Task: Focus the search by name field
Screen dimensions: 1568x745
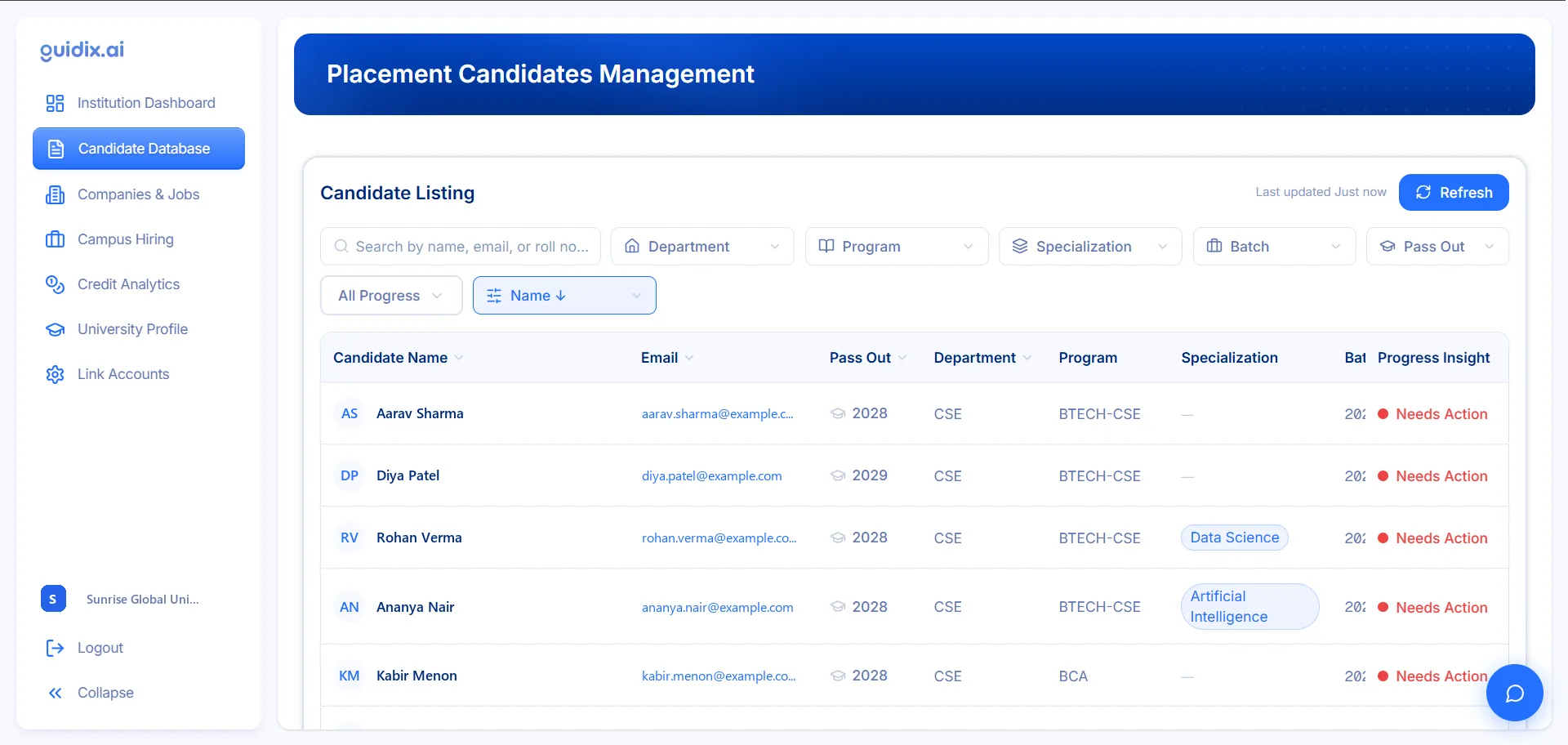Action: pos(461,247)
